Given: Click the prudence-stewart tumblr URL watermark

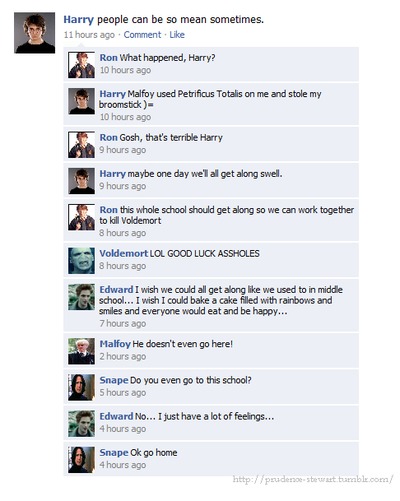Looking at the screenshot, I should tap(313, 479).
